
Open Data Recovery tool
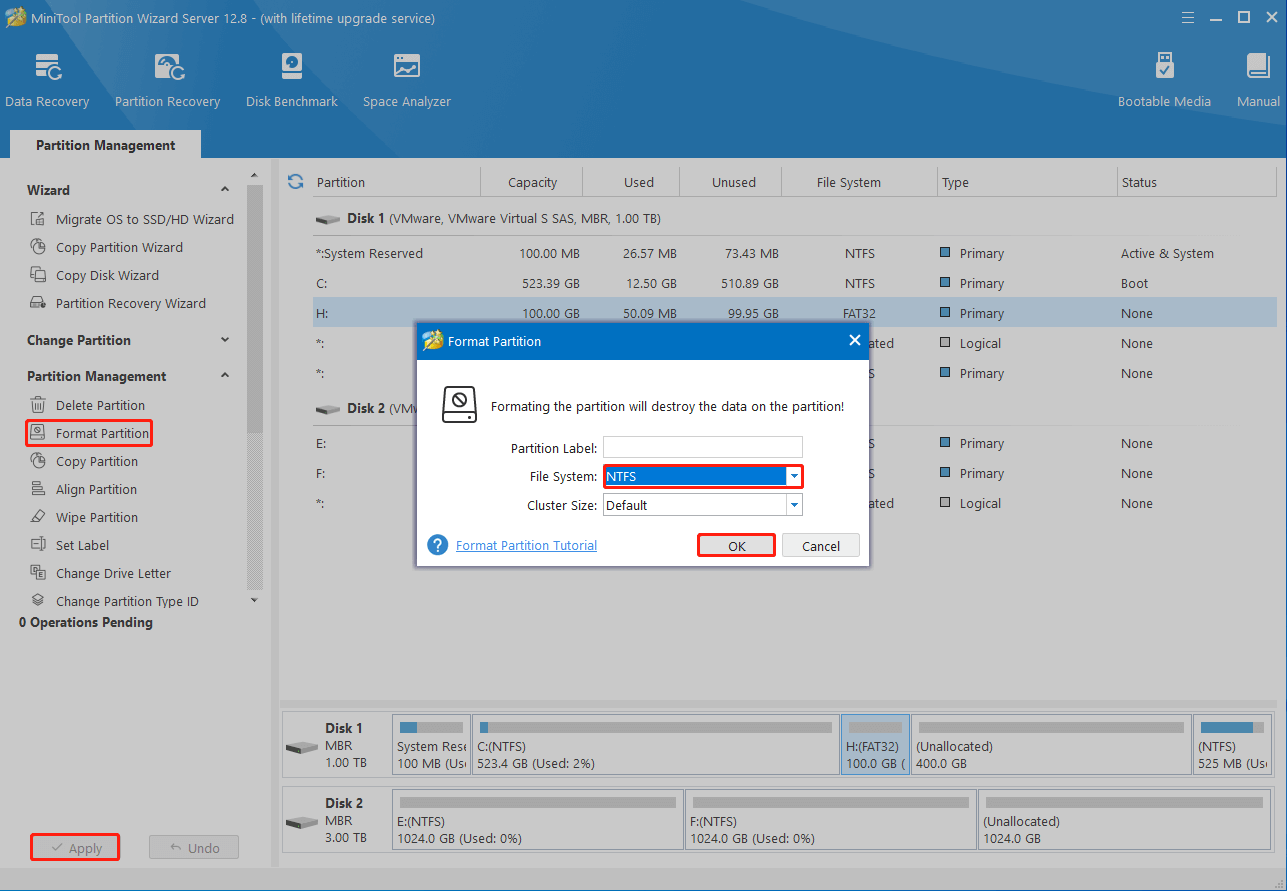(x=47, y=80)
